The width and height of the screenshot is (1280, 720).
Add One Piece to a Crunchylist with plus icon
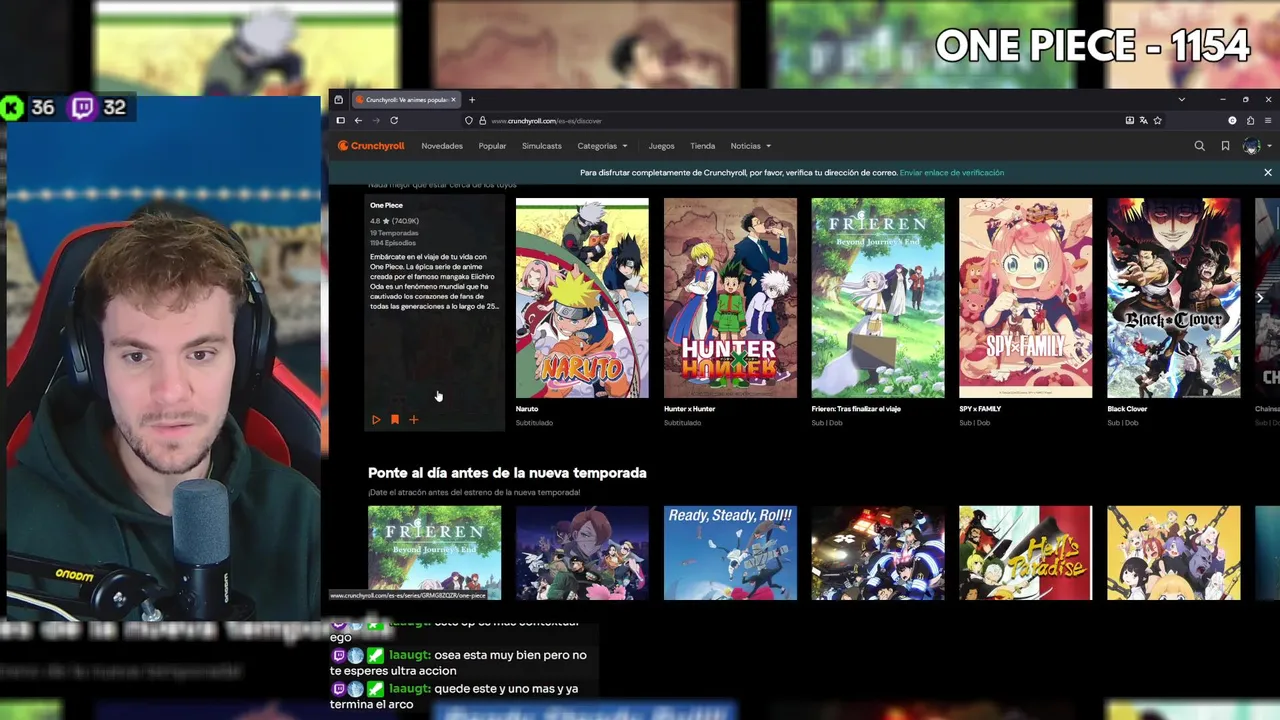[x=414, y=420]
